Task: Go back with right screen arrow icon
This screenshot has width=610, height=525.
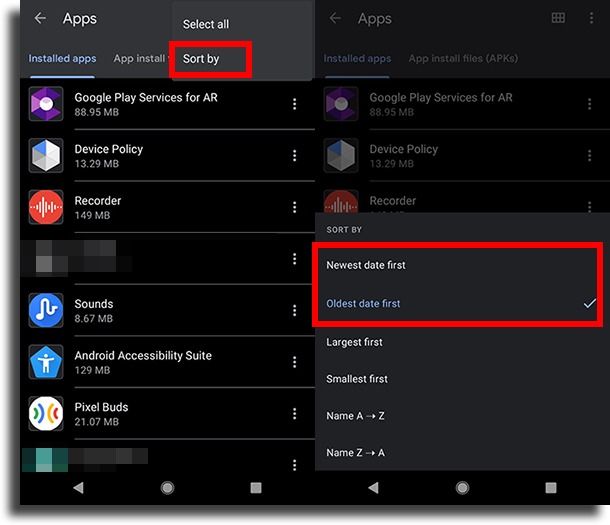Action: coord(335,18)
